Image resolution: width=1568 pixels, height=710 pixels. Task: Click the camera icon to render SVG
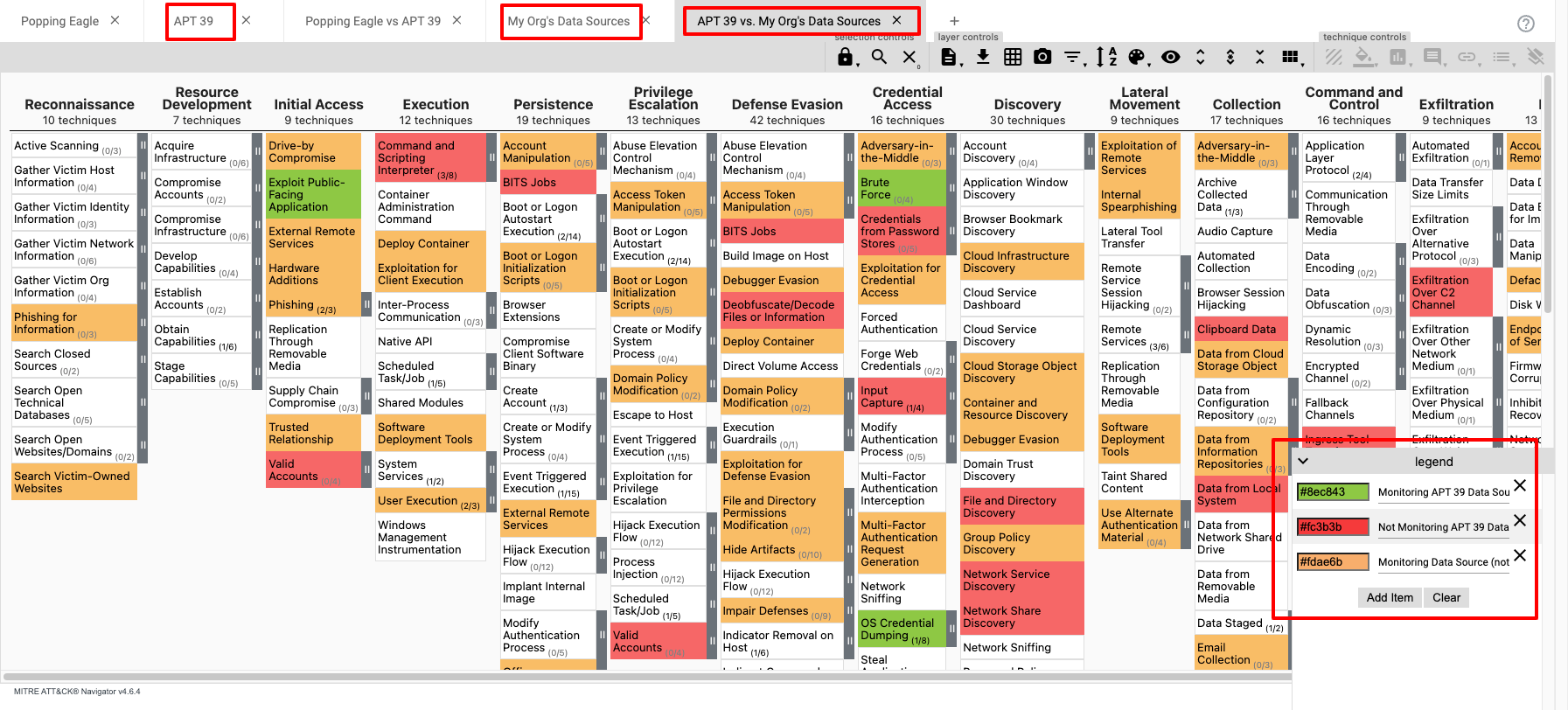pyautogui.click(x=1042, y=57)
